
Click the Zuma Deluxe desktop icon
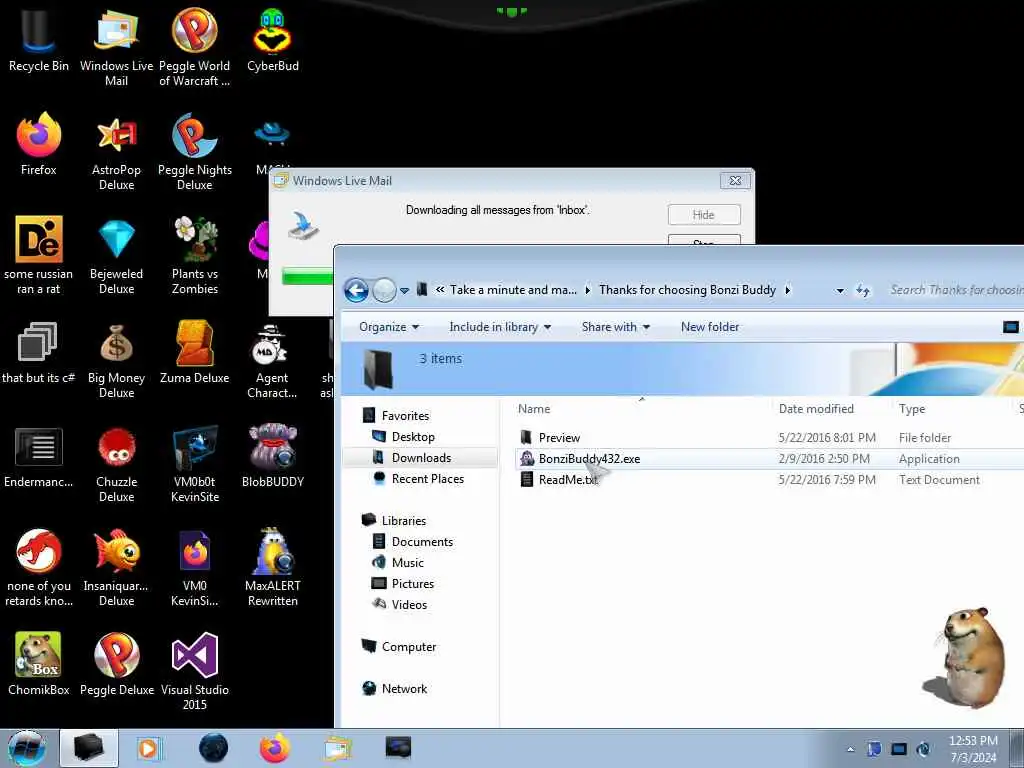195,353
